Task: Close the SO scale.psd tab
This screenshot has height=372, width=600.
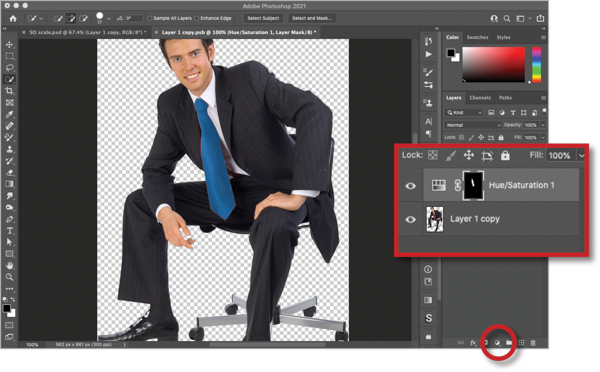Action: (23, 33)
